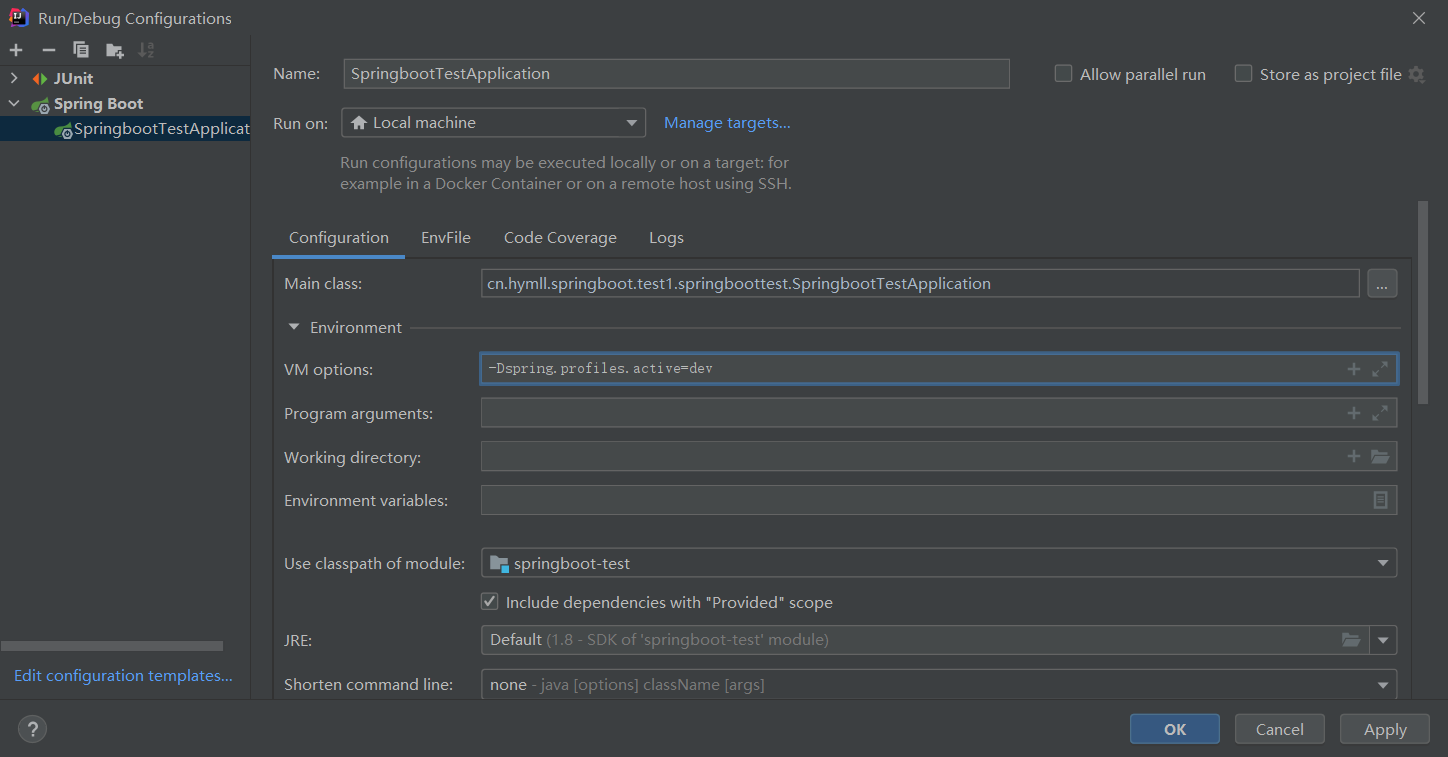Image resolution: width=1448 pixels, height=757 pixels.
Task: Click the Save to folder icon
Action: tap(114, 50)
